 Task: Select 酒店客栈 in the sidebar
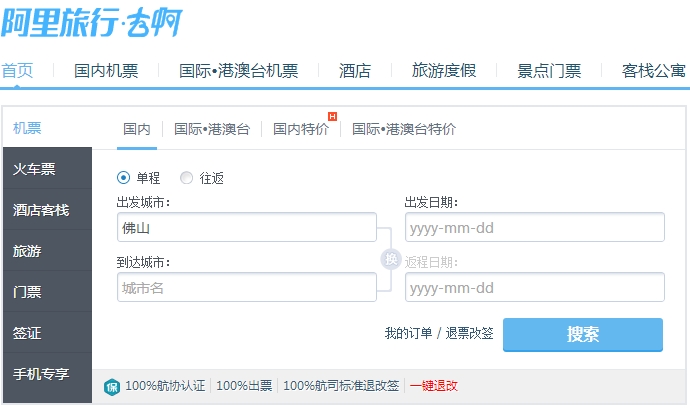coord(48,210)
